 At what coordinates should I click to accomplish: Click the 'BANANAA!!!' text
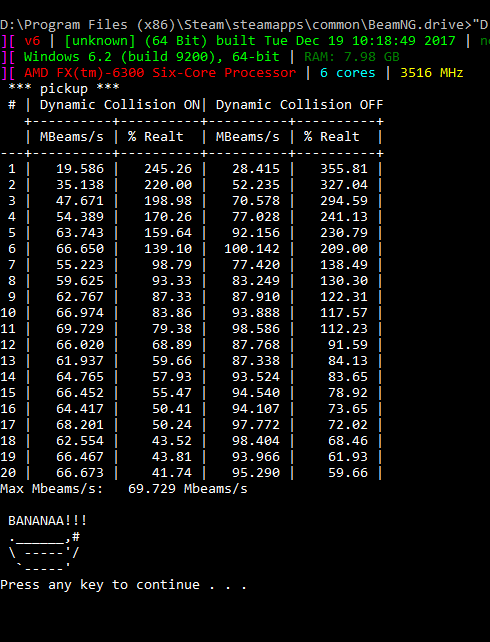(47, 520)
